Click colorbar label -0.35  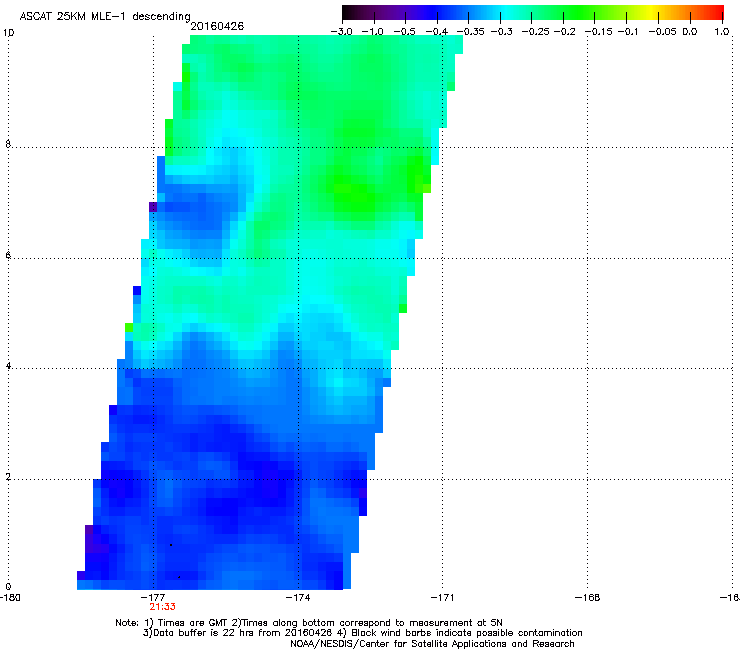click(470, 32)
